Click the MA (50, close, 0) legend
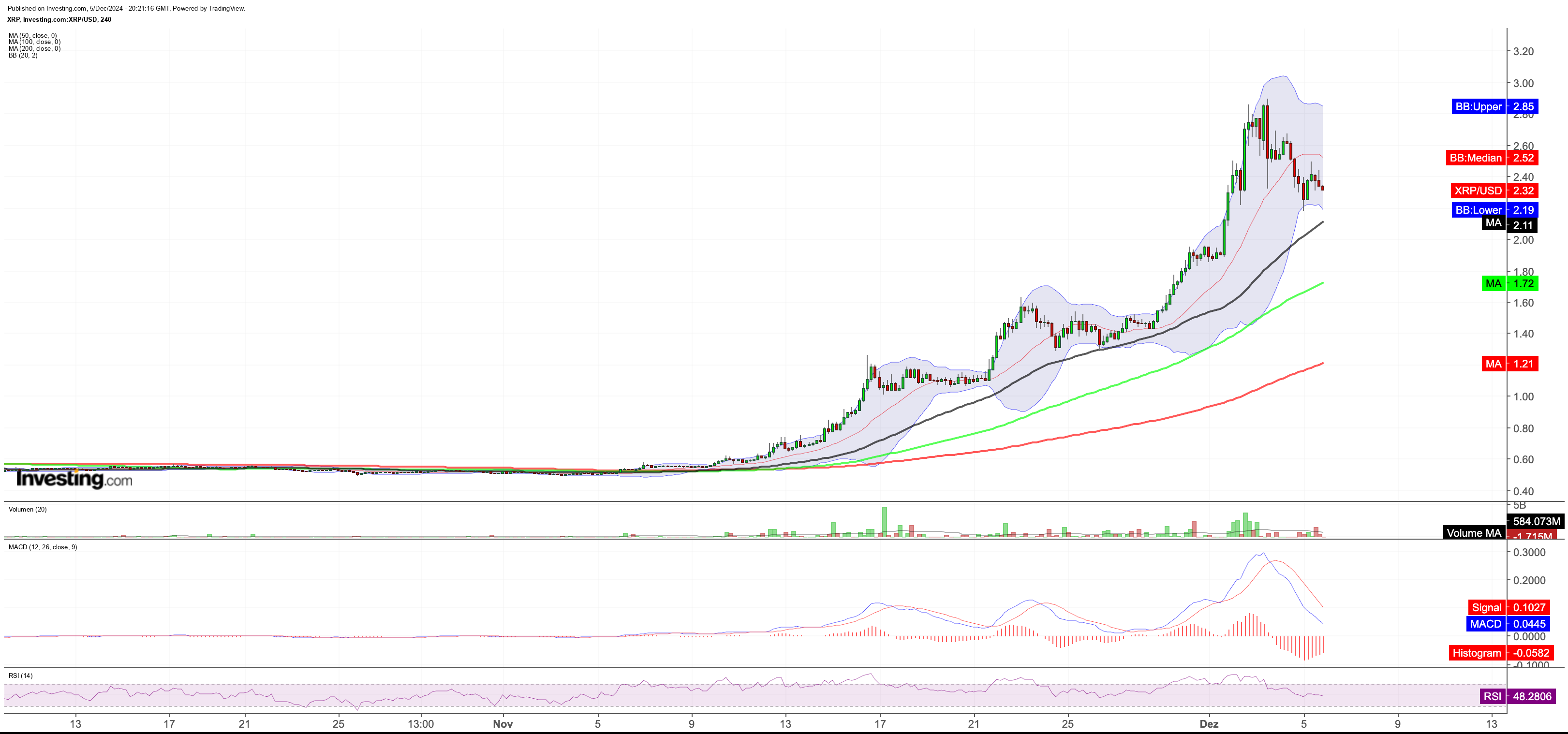 point(32,35)
